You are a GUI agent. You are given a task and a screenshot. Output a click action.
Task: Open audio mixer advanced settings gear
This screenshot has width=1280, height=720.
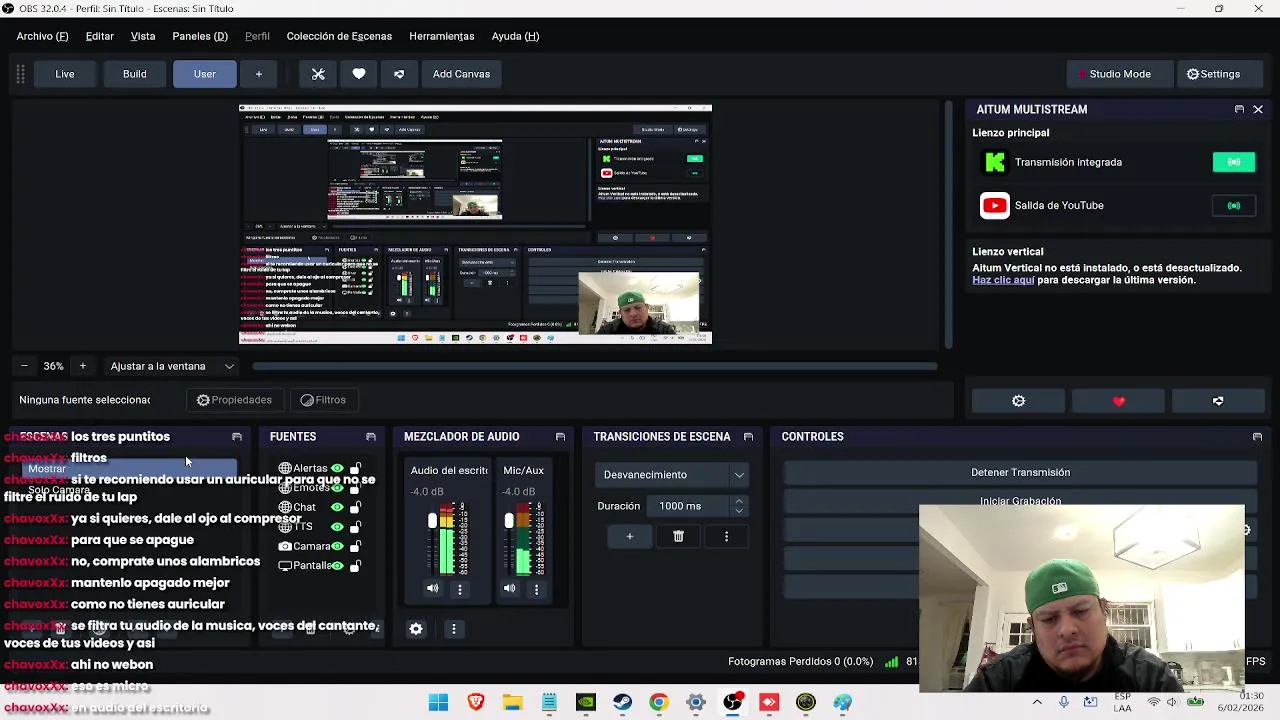click(416, 629)
